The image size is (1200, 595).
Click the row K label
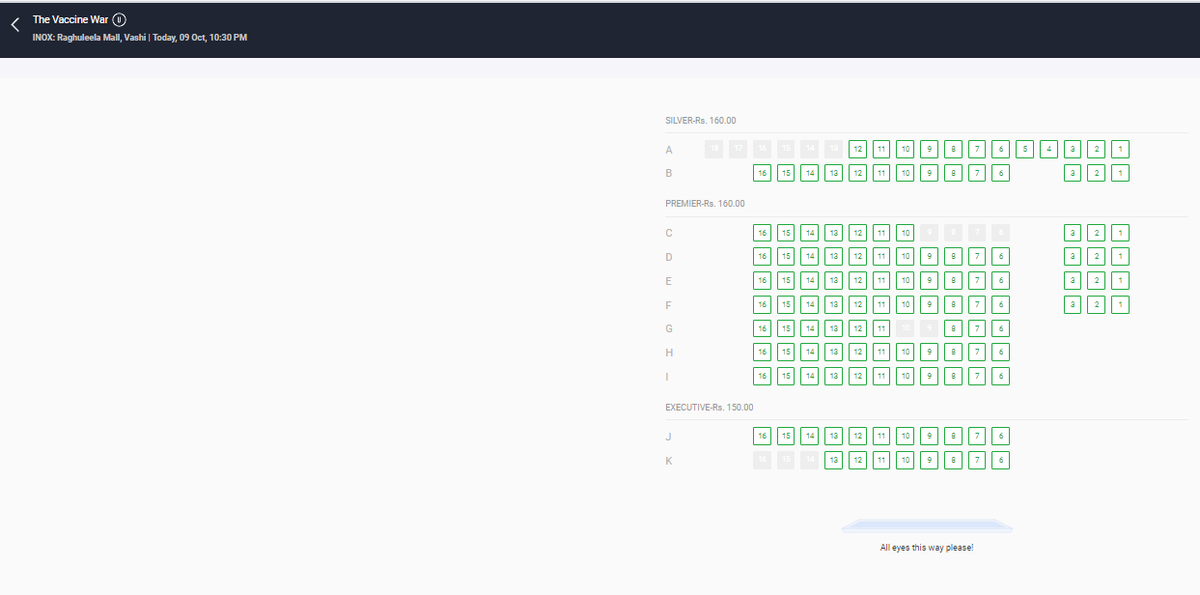[669, 460]
